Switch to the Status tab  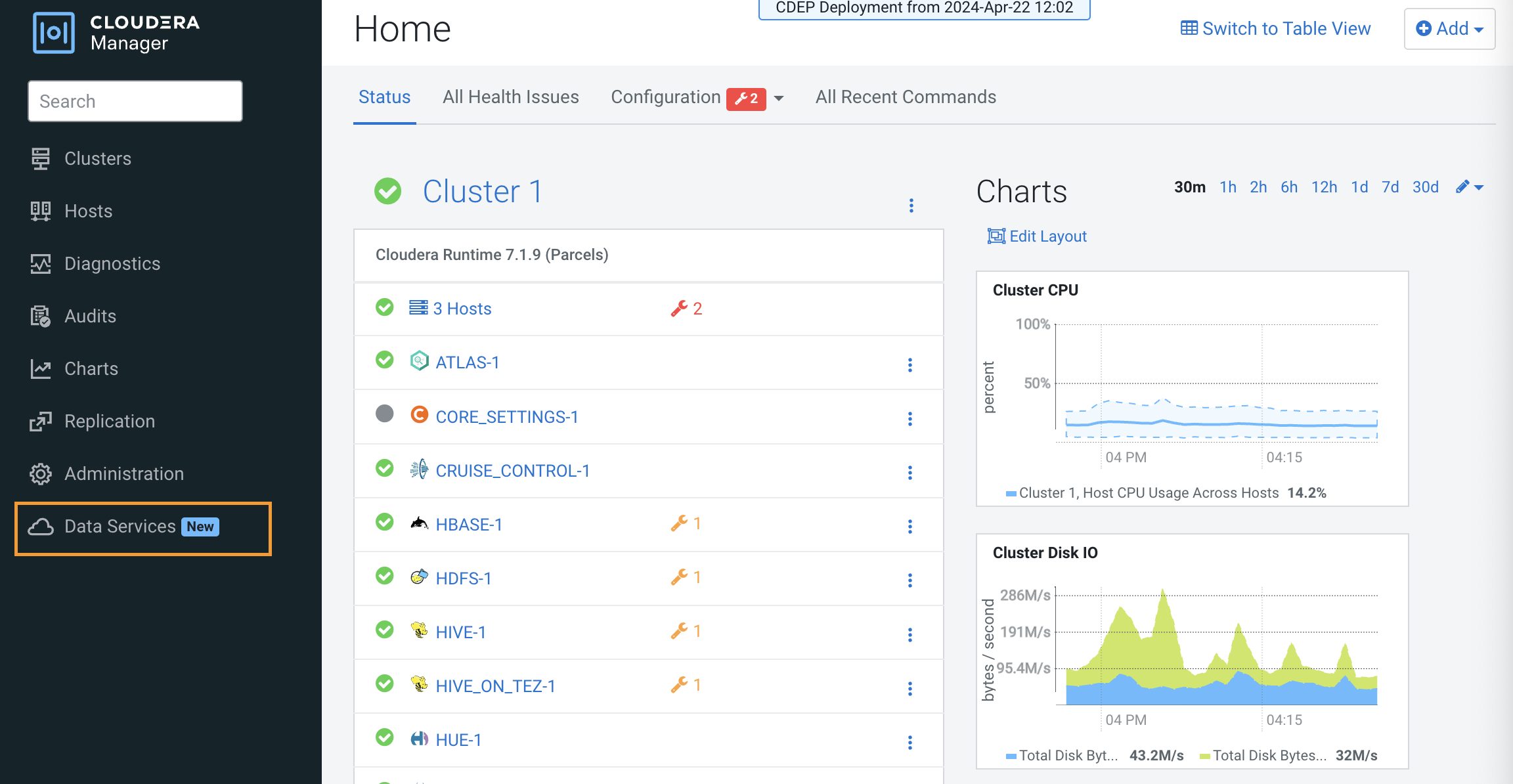[x=384, y=97]
